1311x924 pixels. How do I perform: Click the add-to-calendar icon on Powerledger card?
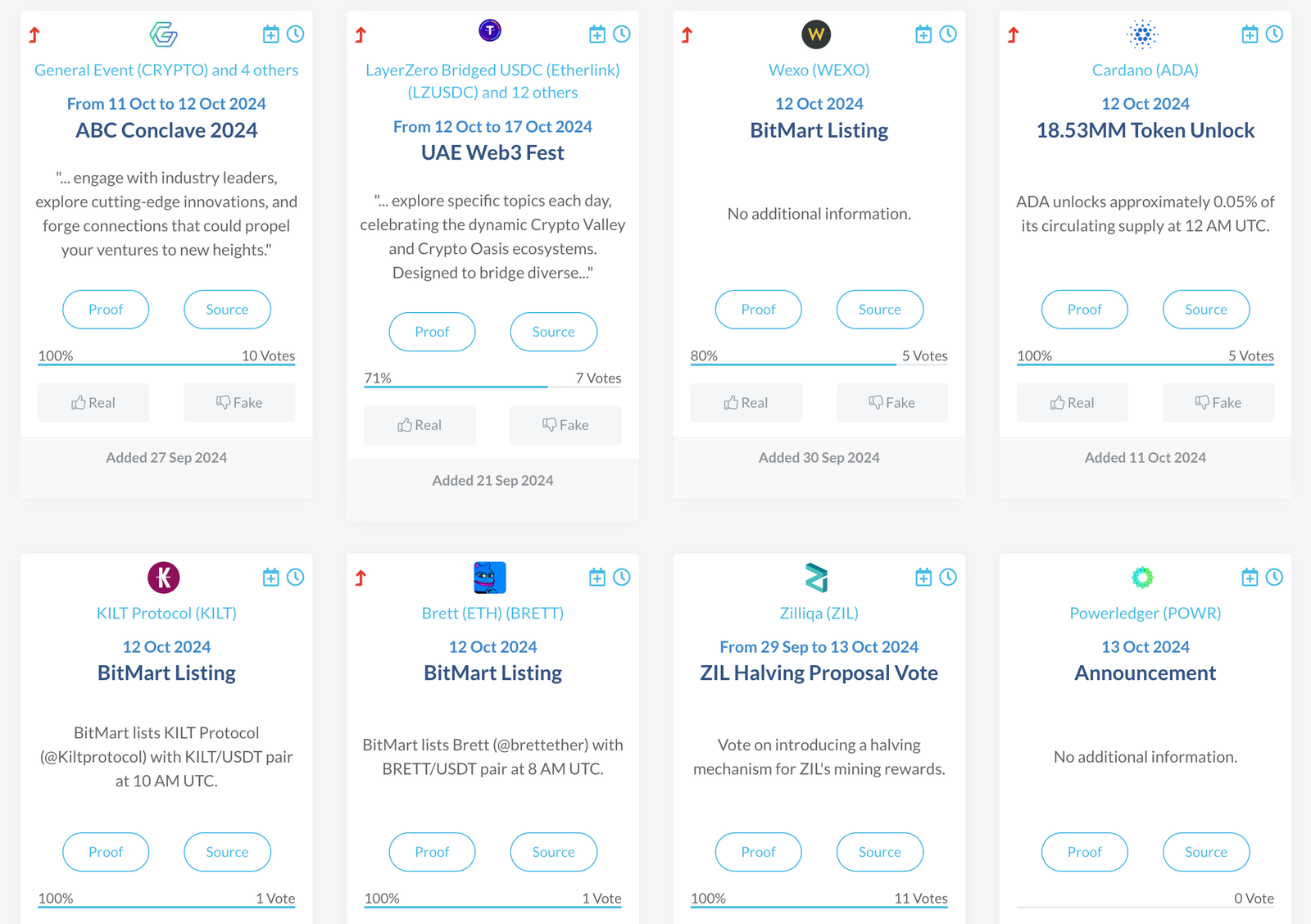click(x=1250, y=577)
